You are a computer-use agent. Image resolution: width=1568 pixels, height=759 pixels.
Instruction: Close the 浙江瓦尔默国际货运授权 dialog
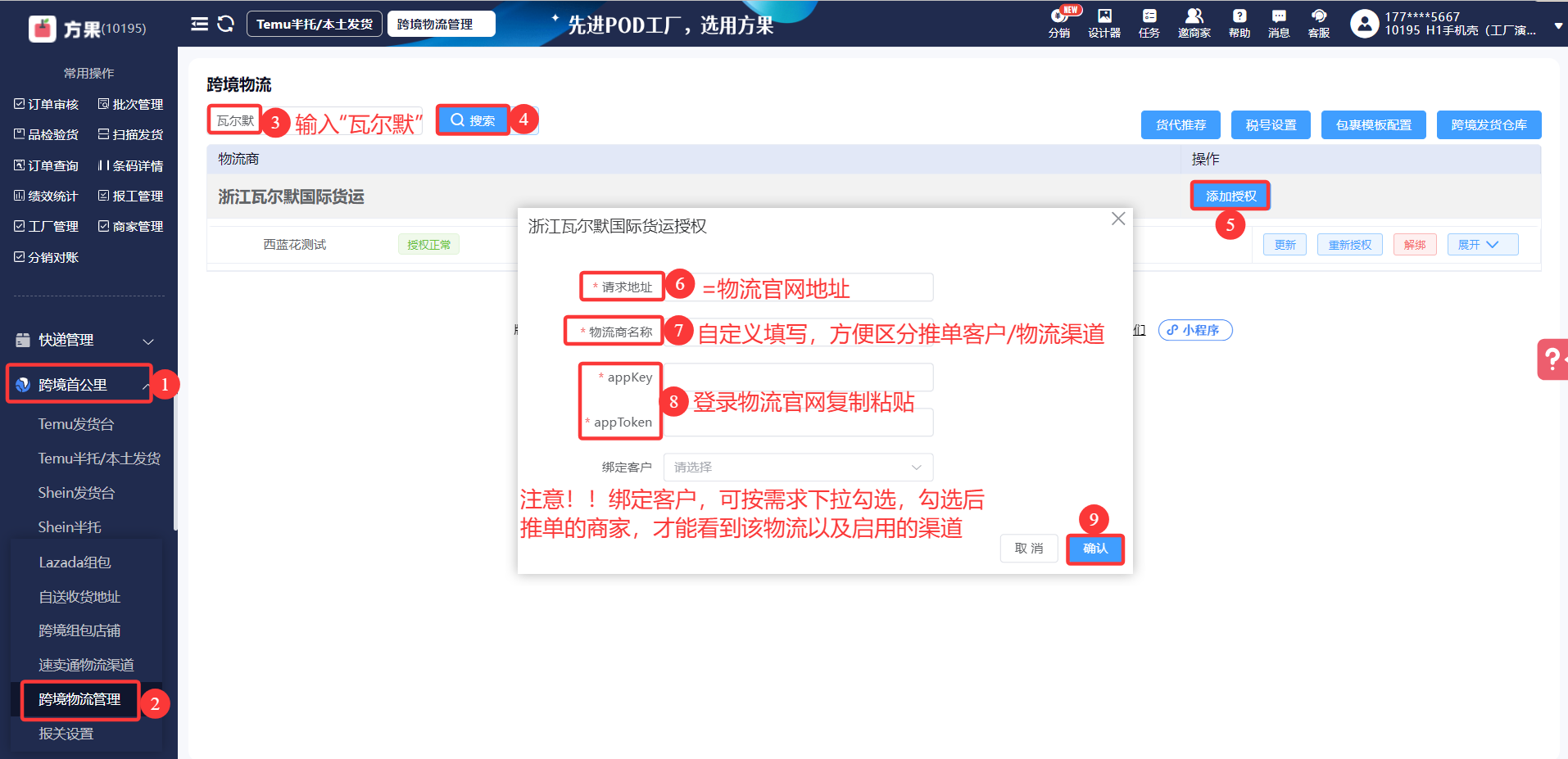point(1118,219)
